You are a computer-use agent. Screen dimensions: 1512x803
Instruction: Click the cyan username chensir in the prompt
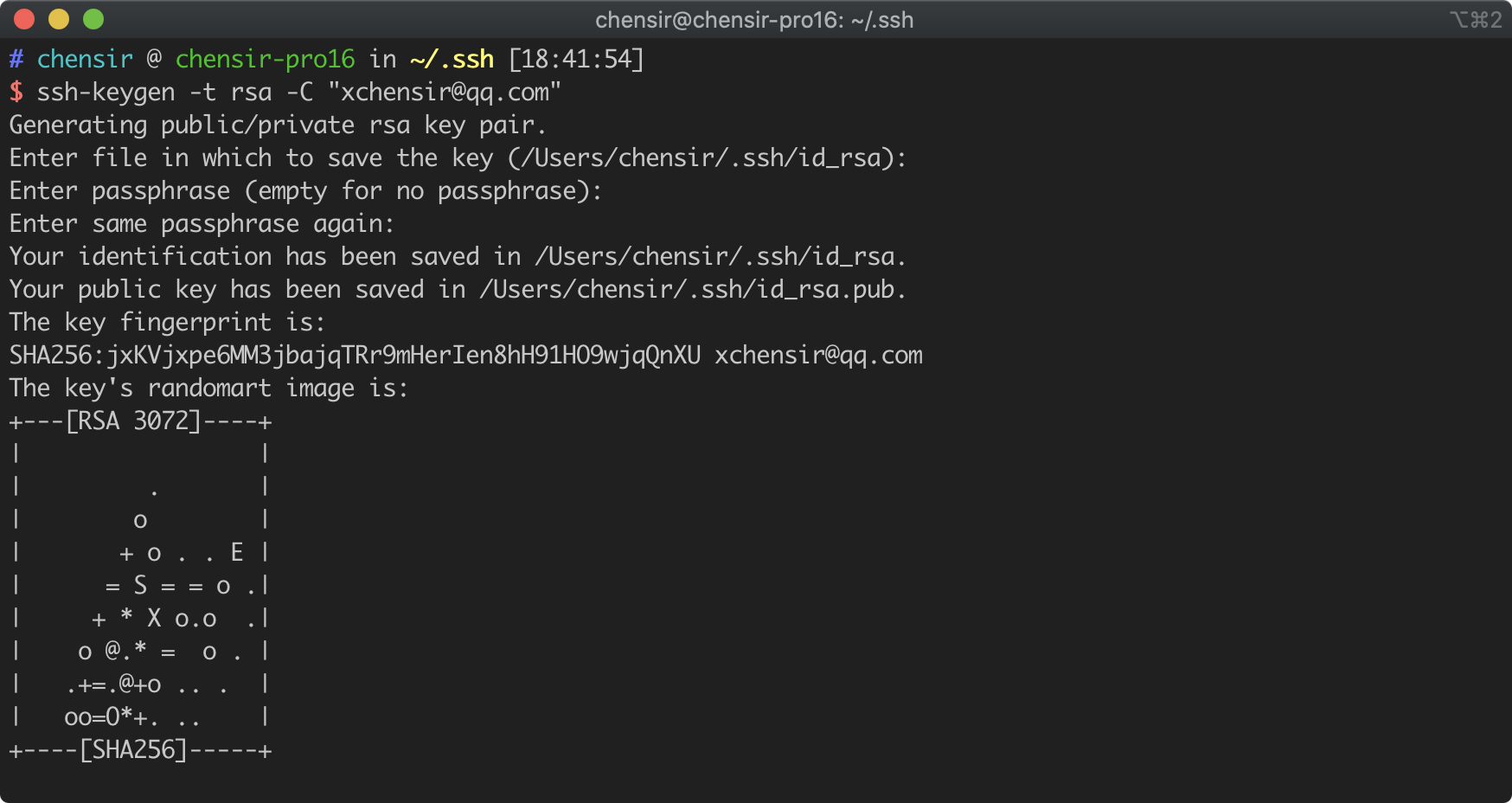[x=85, y=59]
